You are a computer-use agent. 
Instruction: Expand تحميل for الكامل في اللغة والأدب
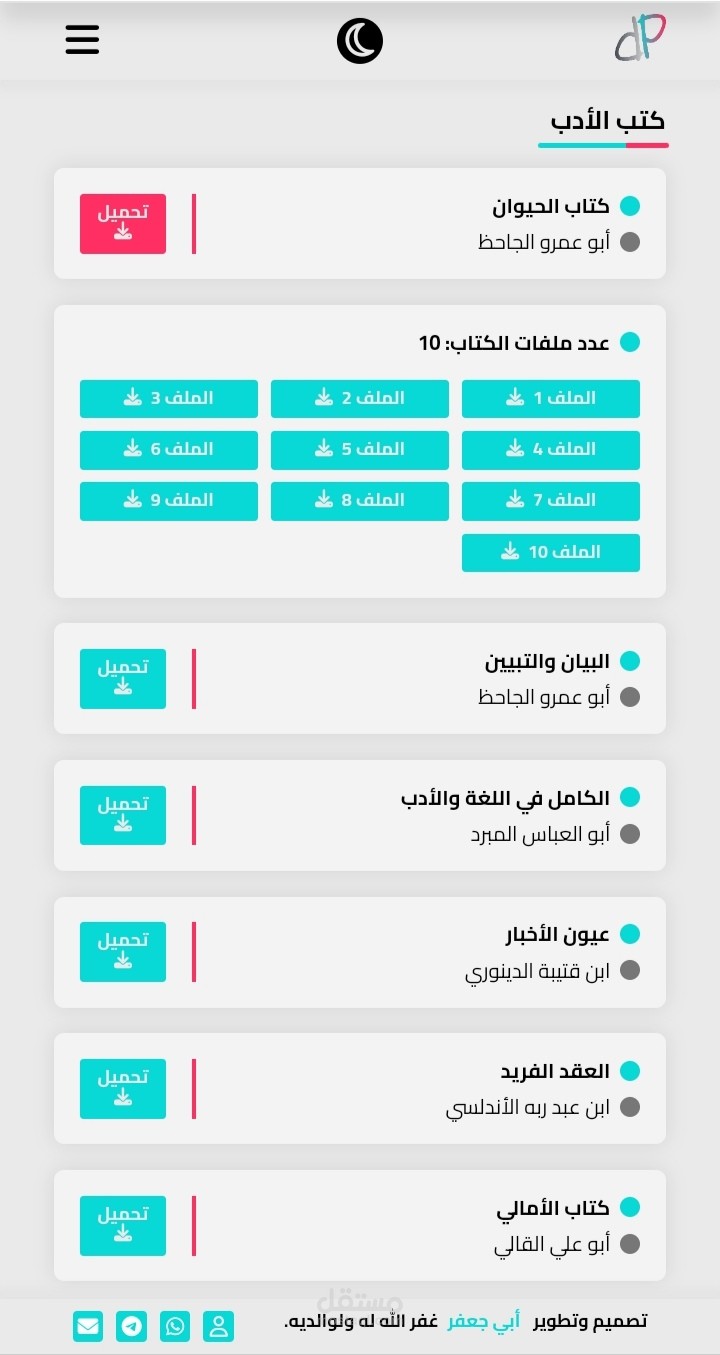(x=123, y=816)
